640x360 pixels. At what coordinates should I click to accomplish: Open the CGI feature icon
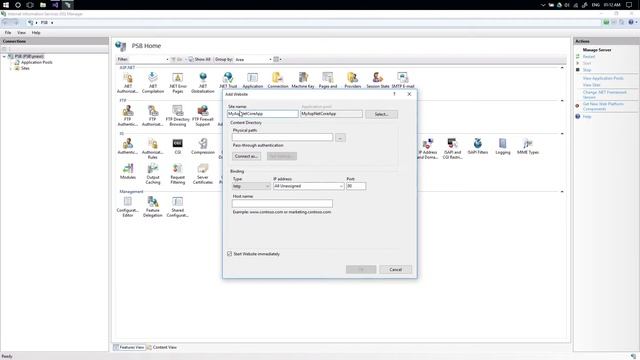pos(178,146)
